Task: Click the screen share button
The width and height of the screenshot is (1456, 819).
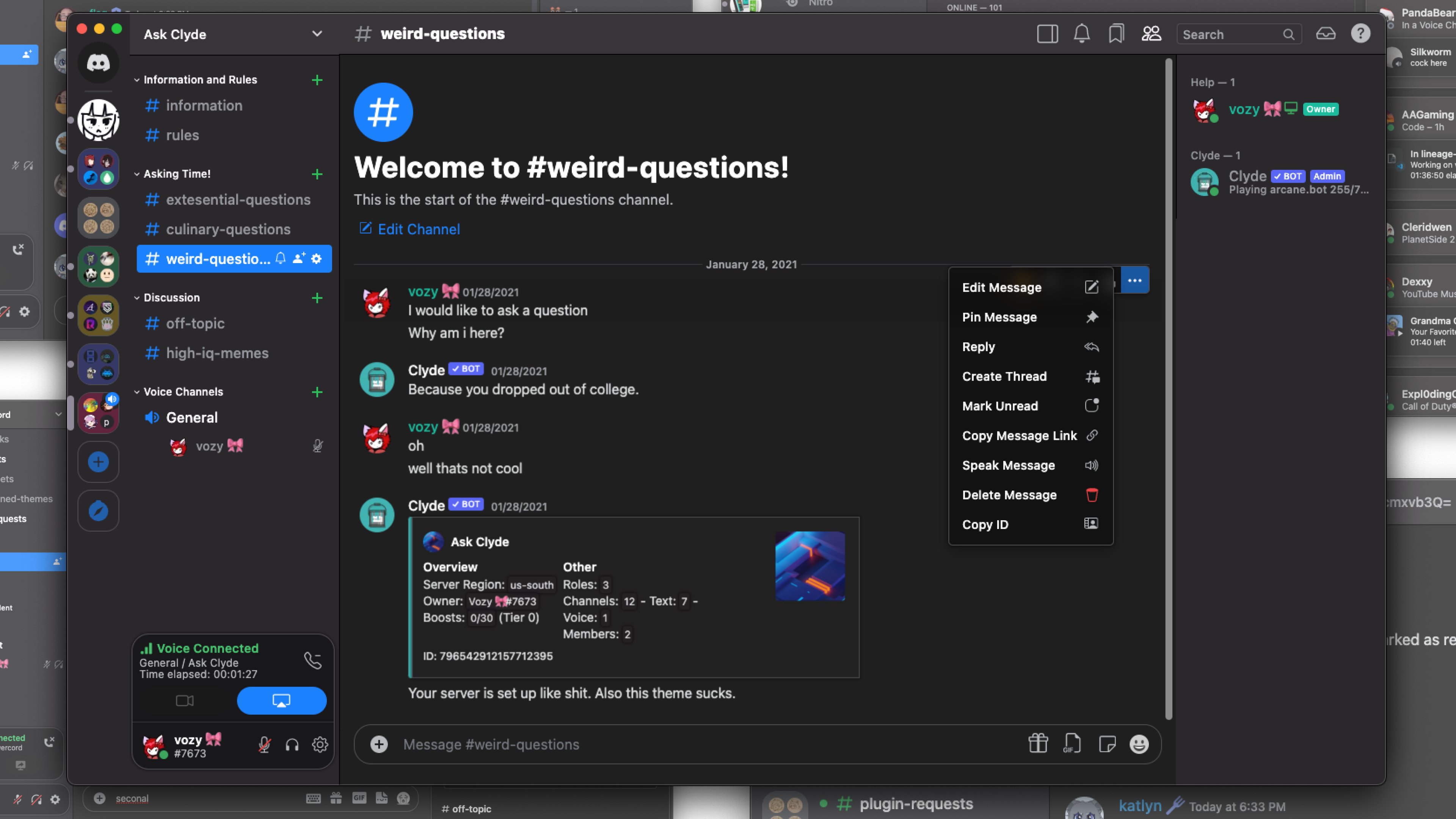Action: pyautogui.click(x=281, y=701)
